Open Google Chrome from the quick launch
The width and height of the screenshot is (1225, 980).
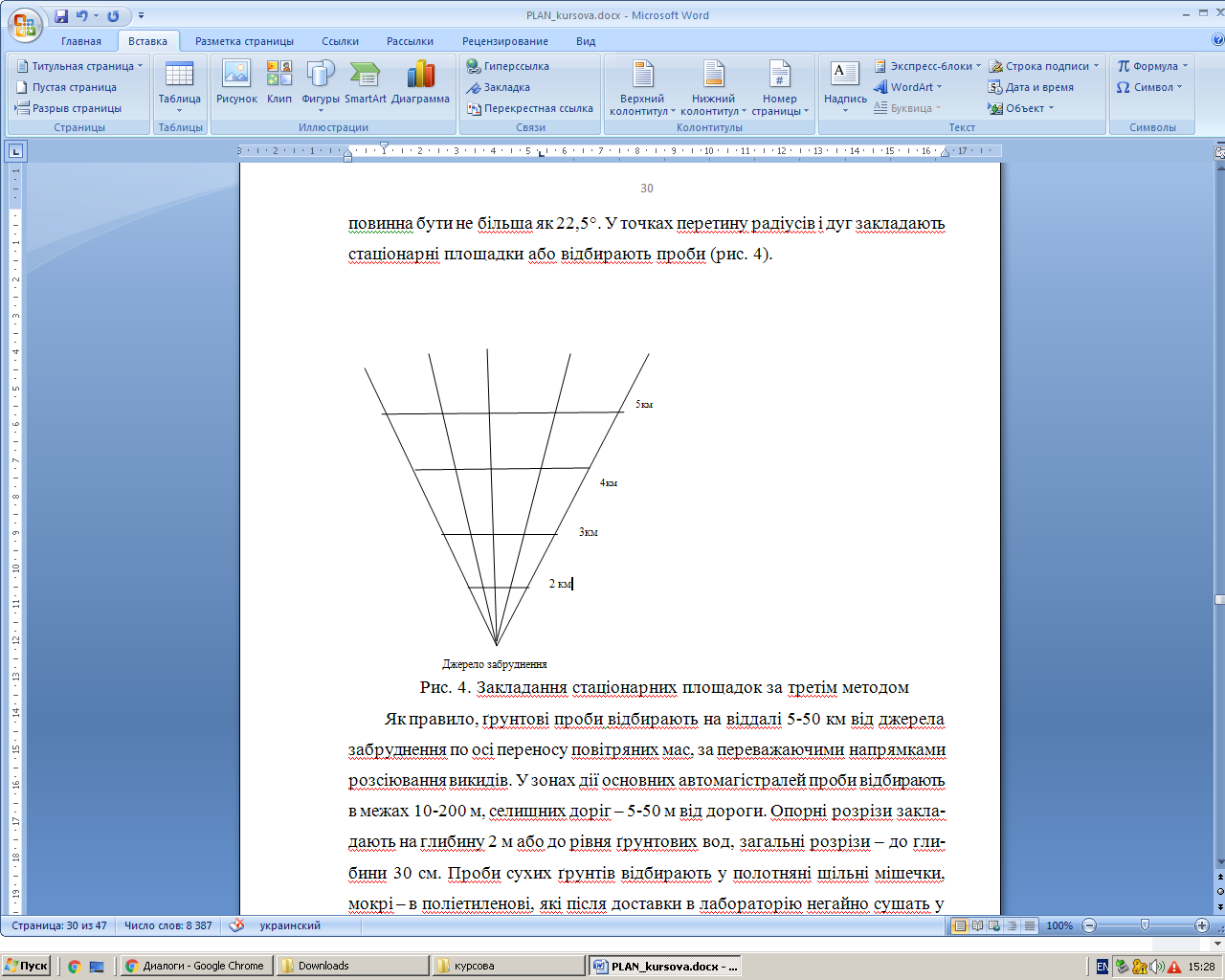(x=74, y=967)
